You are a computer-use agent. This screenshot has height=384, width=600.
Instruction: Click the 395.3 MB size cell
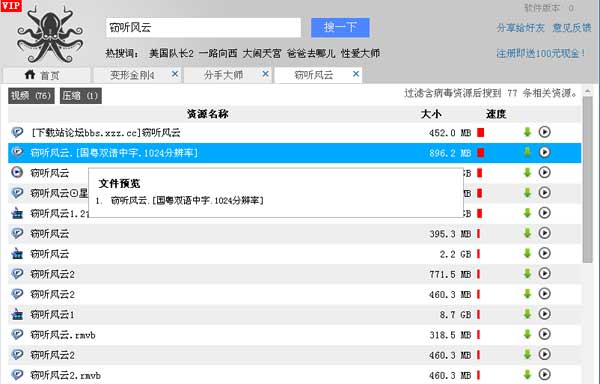[450, 234]
